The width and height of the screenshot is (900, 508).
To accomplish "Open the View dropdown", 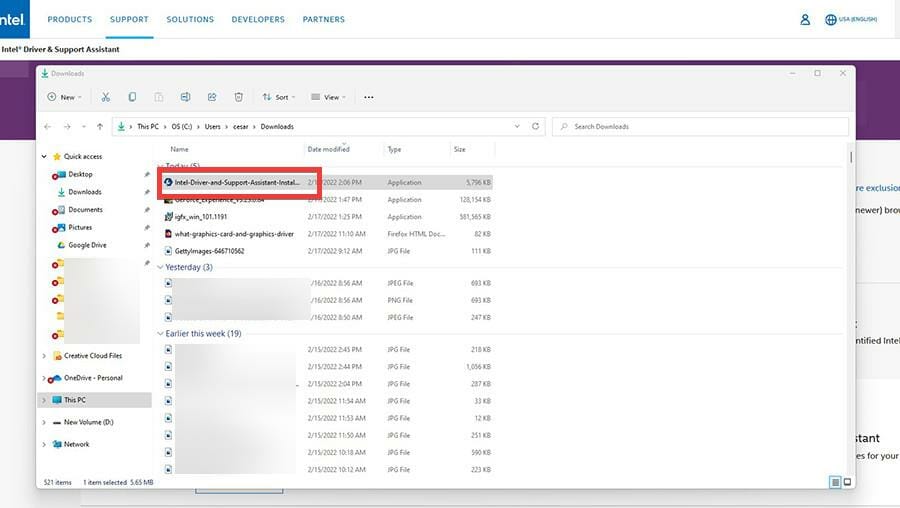I will [328, 97].
